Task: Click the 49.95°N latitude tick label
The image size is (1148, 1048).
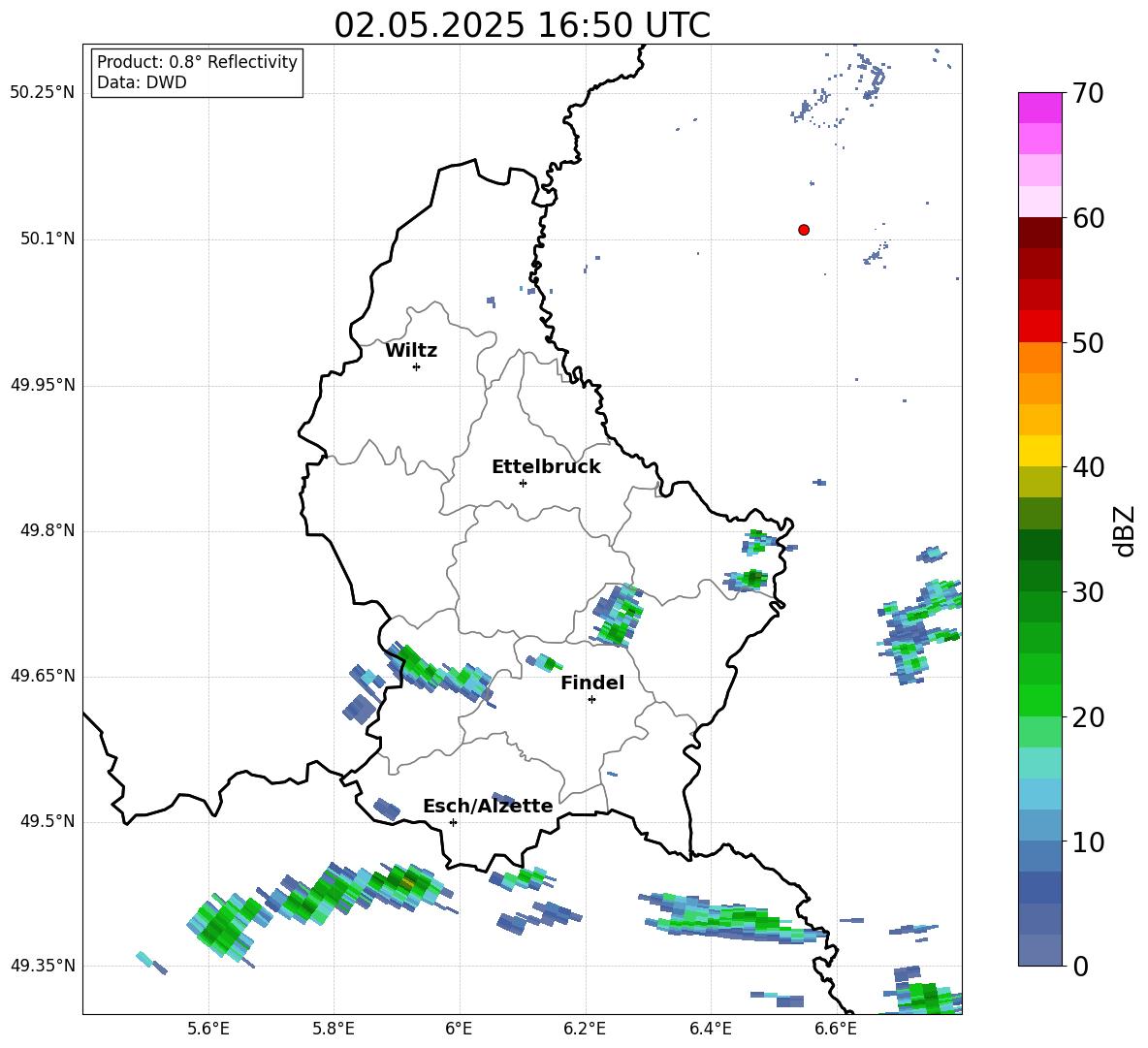Action: [43, 385]
